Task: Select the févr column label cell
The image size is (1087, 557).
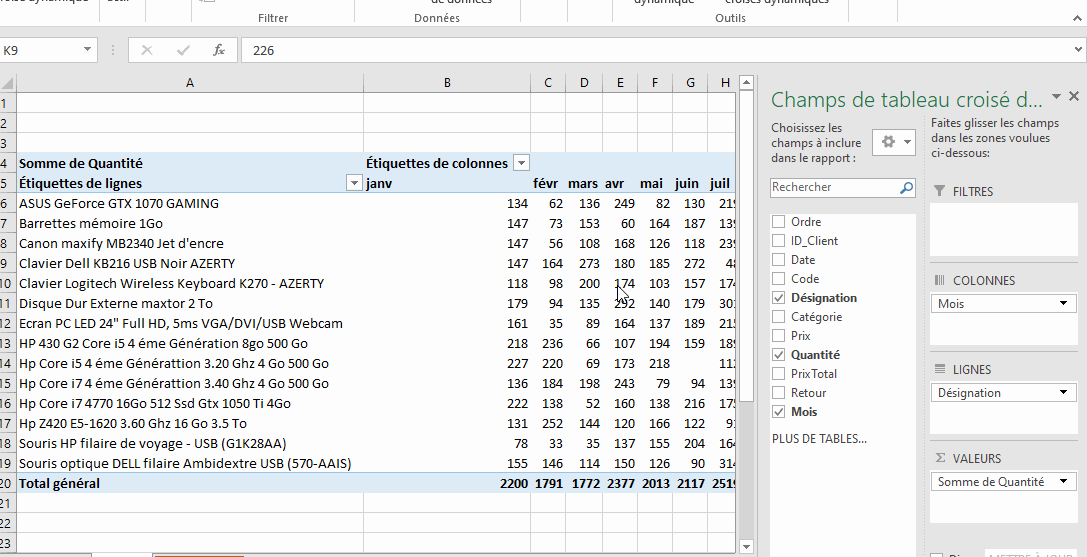Action: (548, 183)
